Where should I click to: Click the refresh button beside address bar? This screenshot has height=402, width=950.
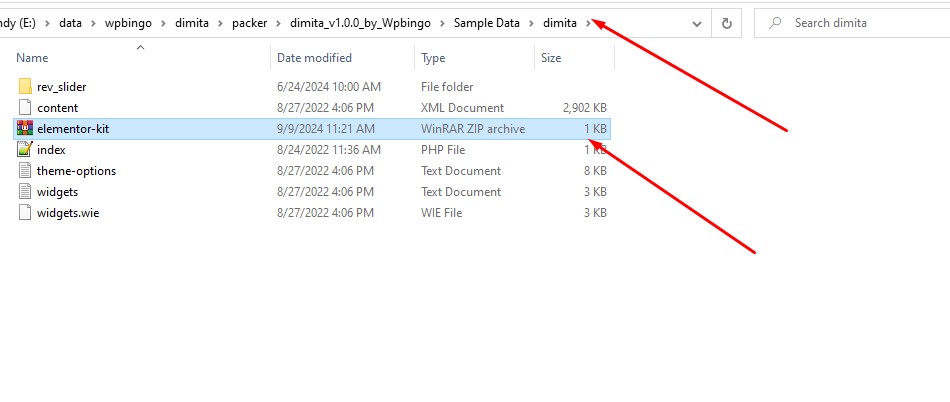[726, 23]
